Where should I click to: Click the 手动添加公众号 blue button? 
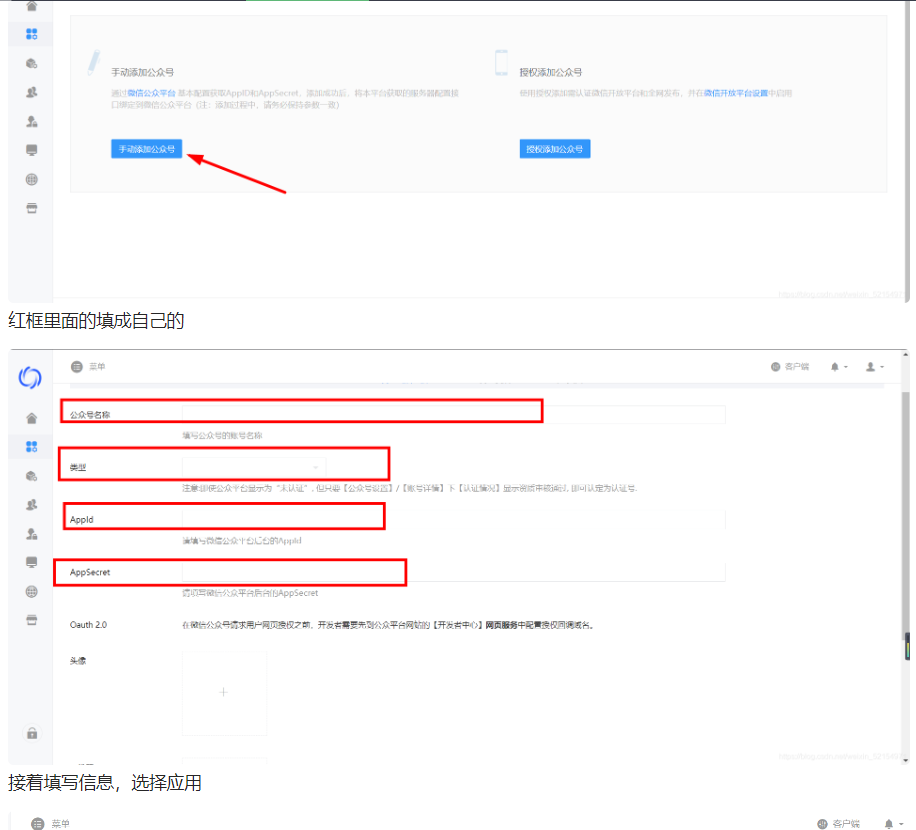pos(145,148)
